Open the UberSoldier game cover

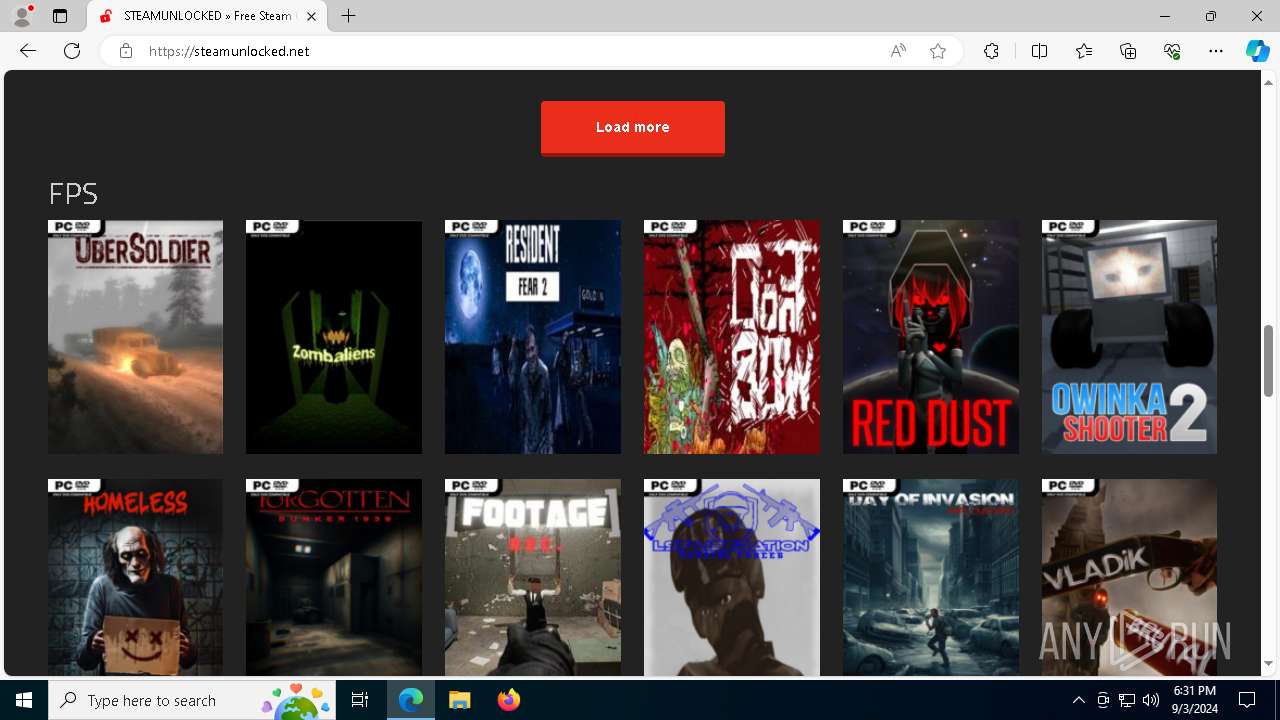[135, 337]
